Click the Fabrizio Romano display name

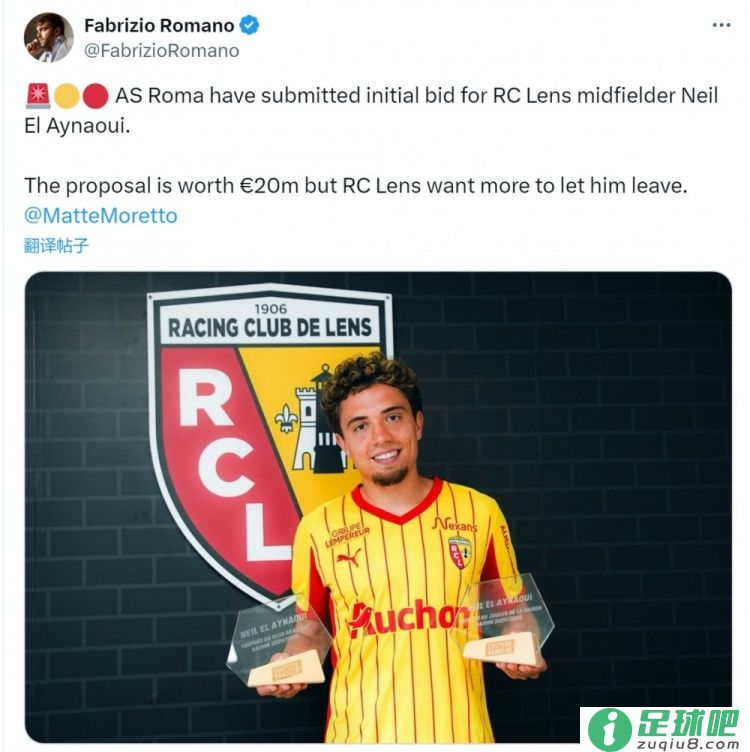159,25
